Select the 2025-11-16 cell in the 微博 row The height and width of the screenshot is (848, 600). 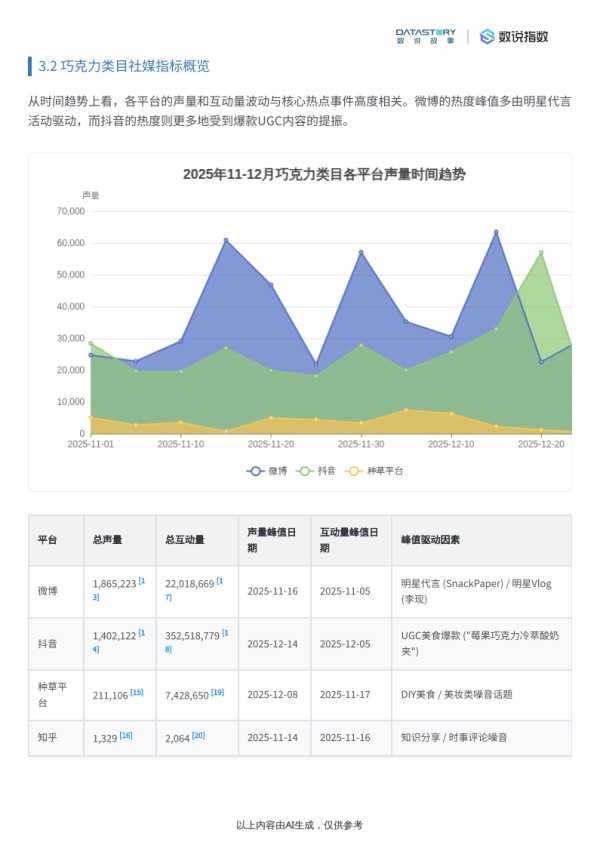pos(272,591)
